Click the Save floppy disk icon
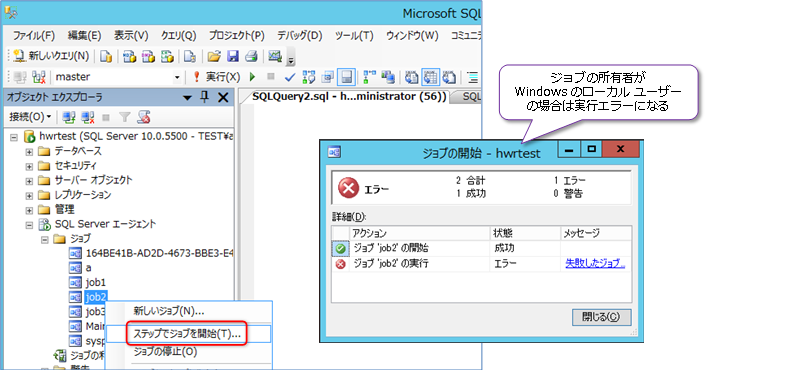800x371 pixels. tap(233, 56)
